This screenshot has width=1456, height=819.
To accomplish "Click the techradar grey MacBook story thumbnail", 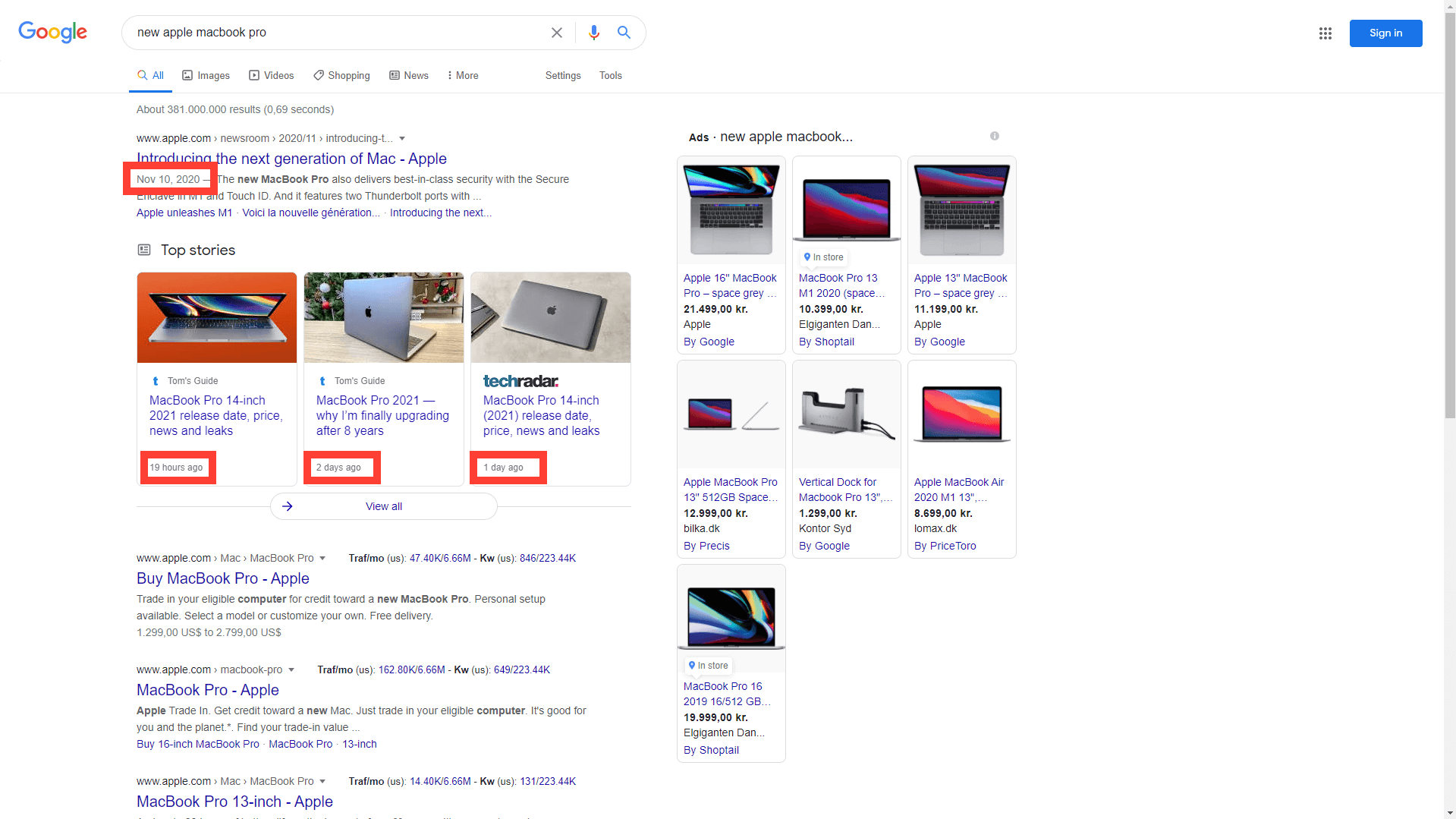I will click(x=551, y=317).
